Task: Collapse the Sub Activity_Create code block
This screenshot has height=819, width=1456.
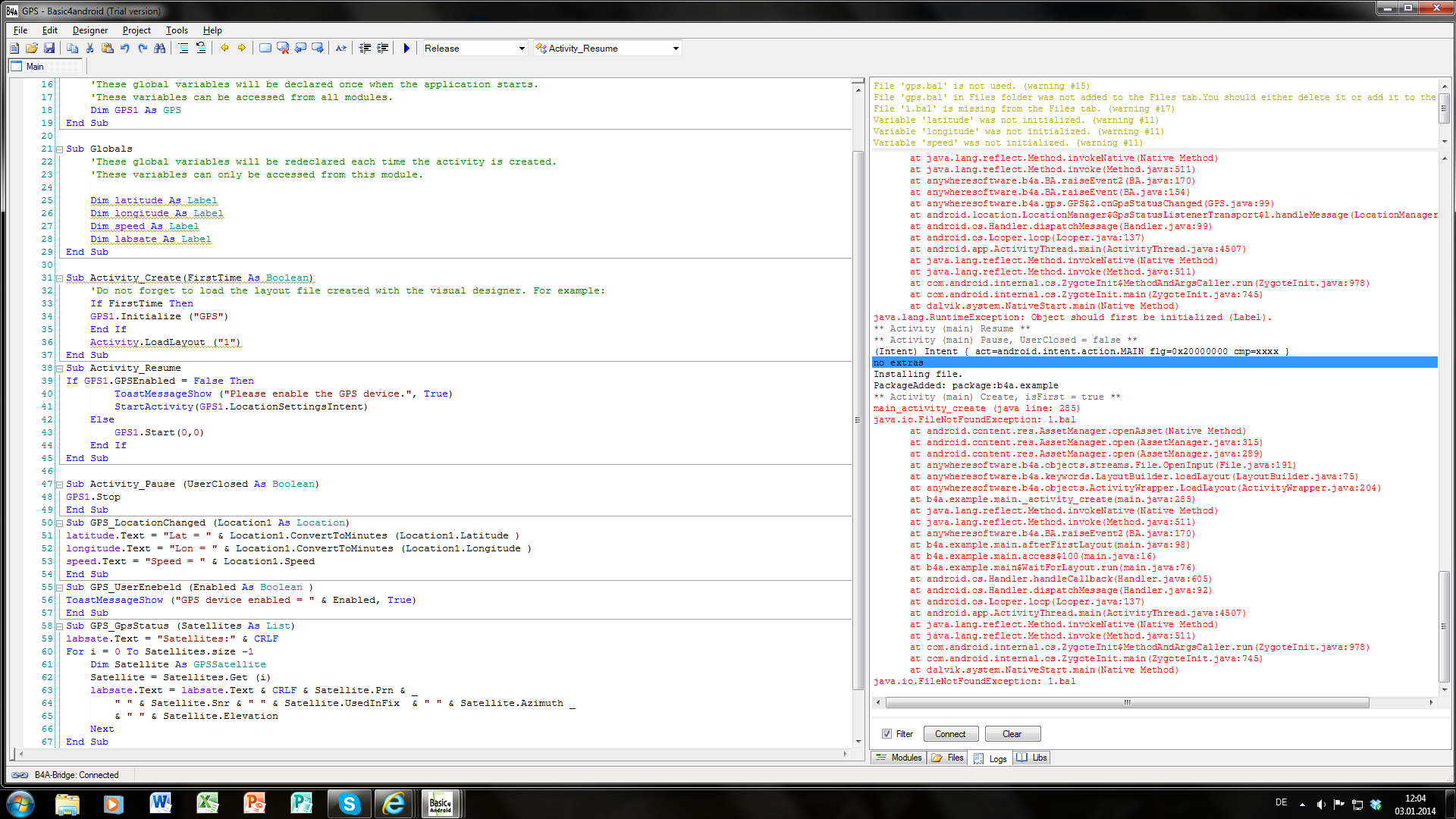Action: pyautogui.click(x=59, y=278)
